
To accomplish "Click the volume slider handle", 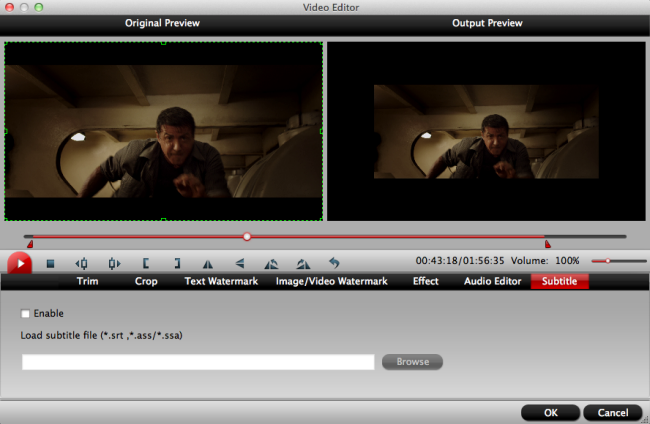I will (608, 261).
